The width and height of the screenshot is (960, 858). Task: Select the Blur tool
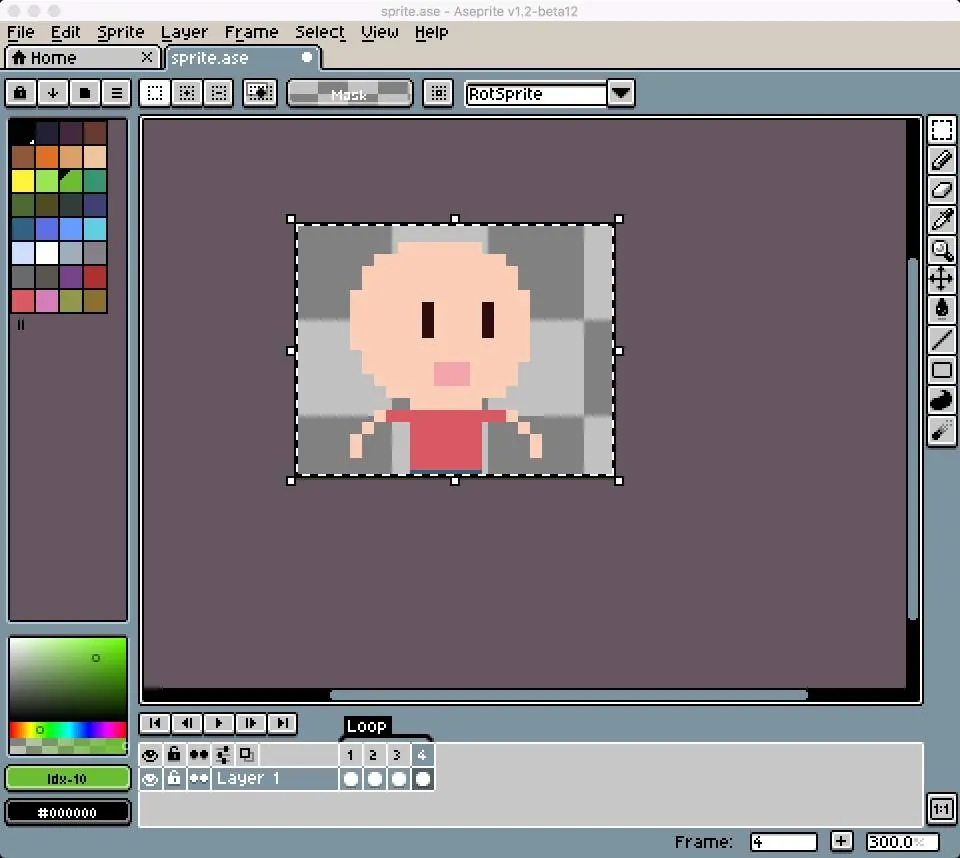(x=942, y=431)
